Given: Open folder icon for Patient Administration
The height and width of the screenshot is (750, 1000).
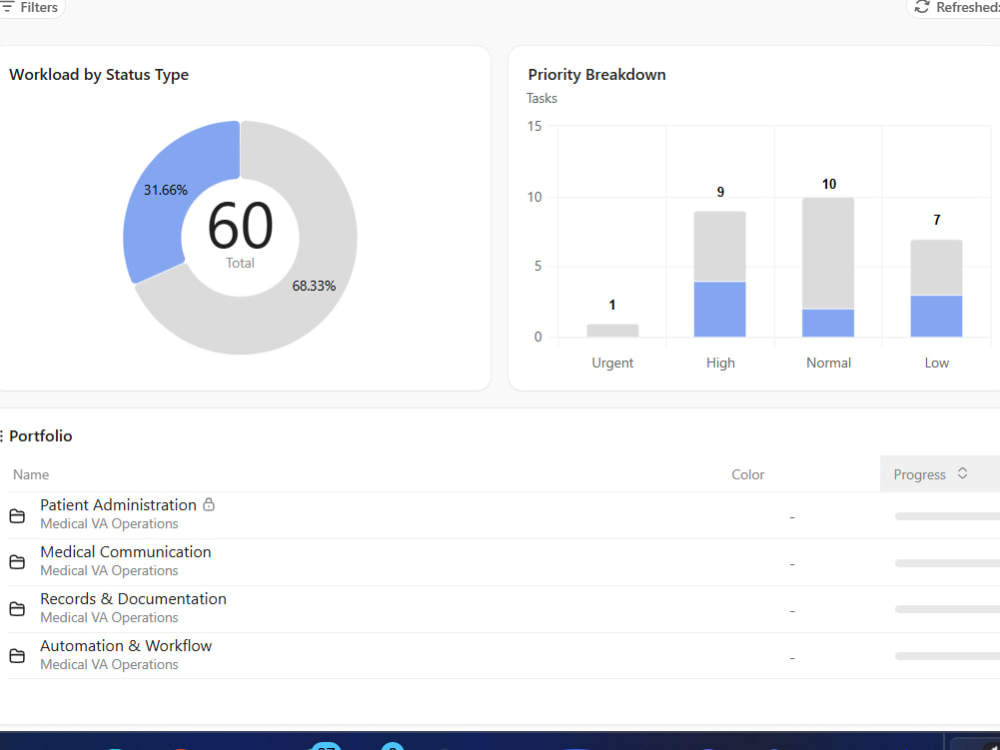Looking at the screenshot, I should tap(17, 515).
